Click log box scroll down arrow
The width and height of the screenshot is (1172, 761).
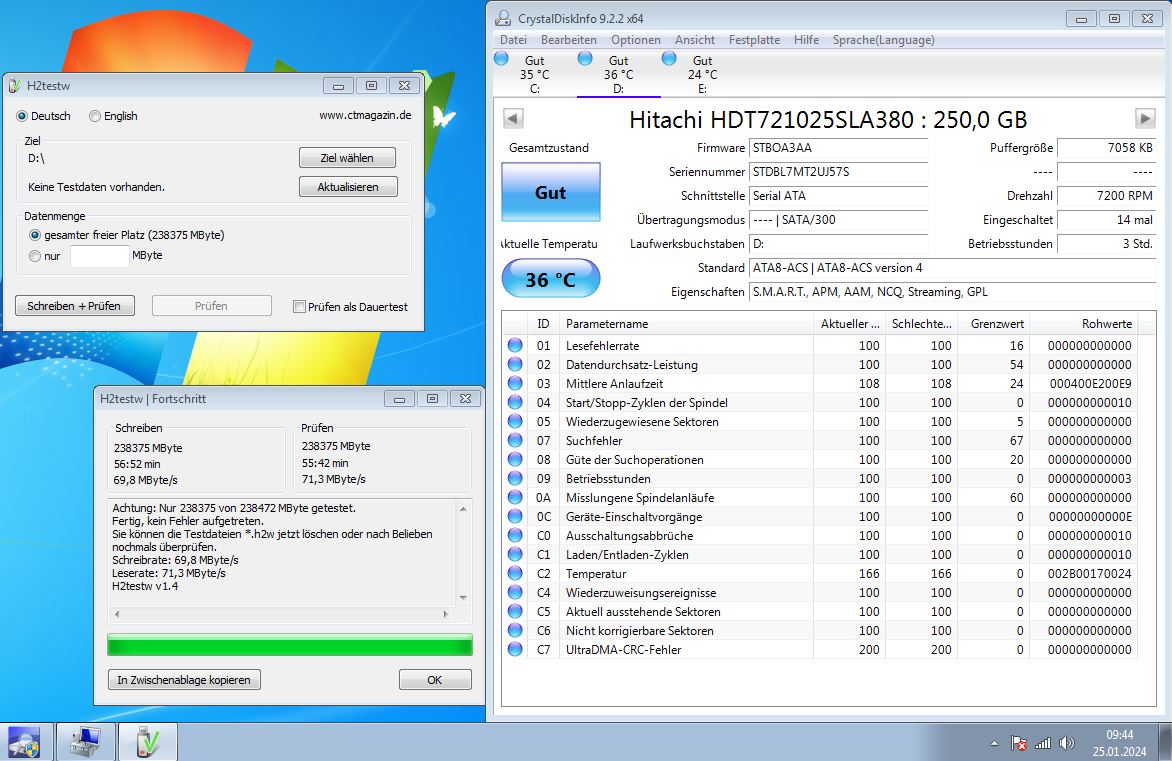[x=463, y=597]
